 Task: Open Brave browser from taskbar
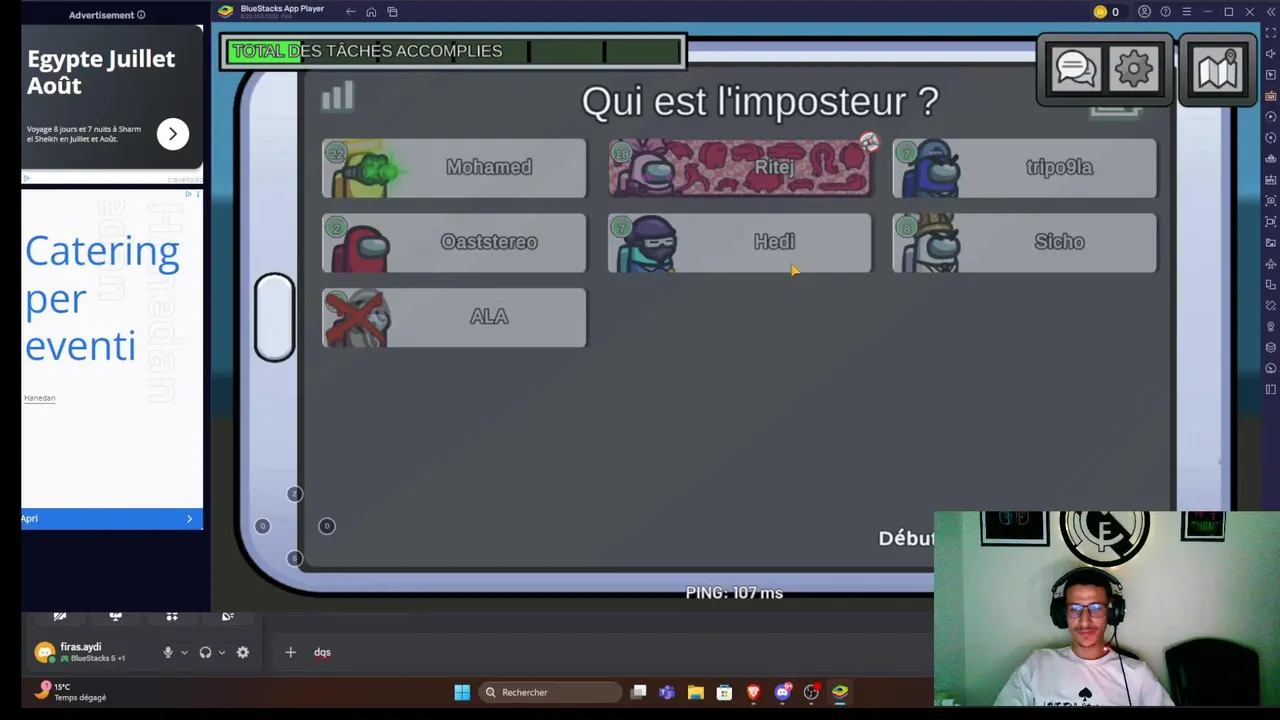pyautogui.click(x=754, y=692)
